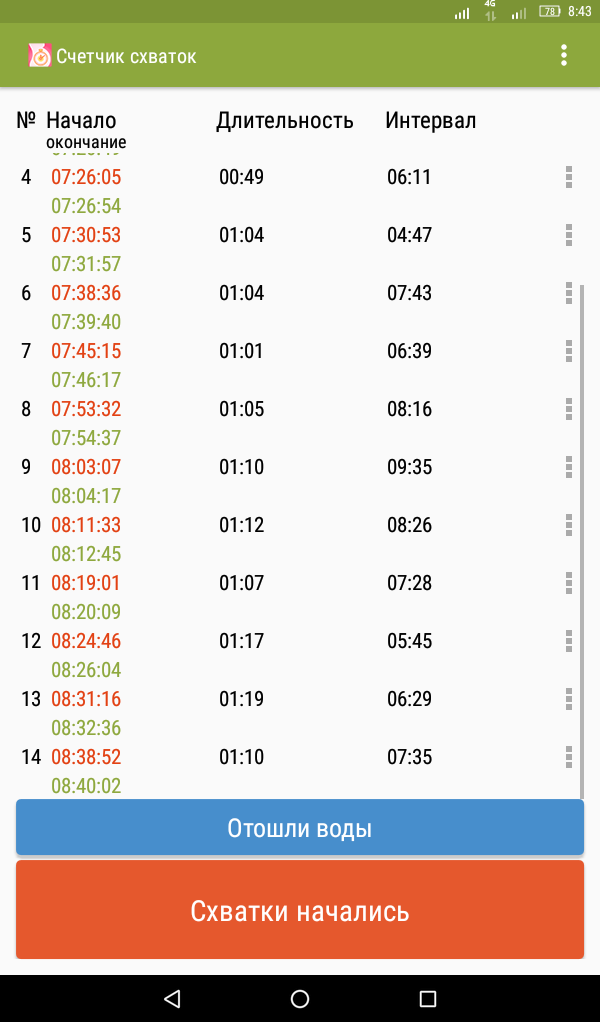Select the Длительность column header

tap(285, 121)
